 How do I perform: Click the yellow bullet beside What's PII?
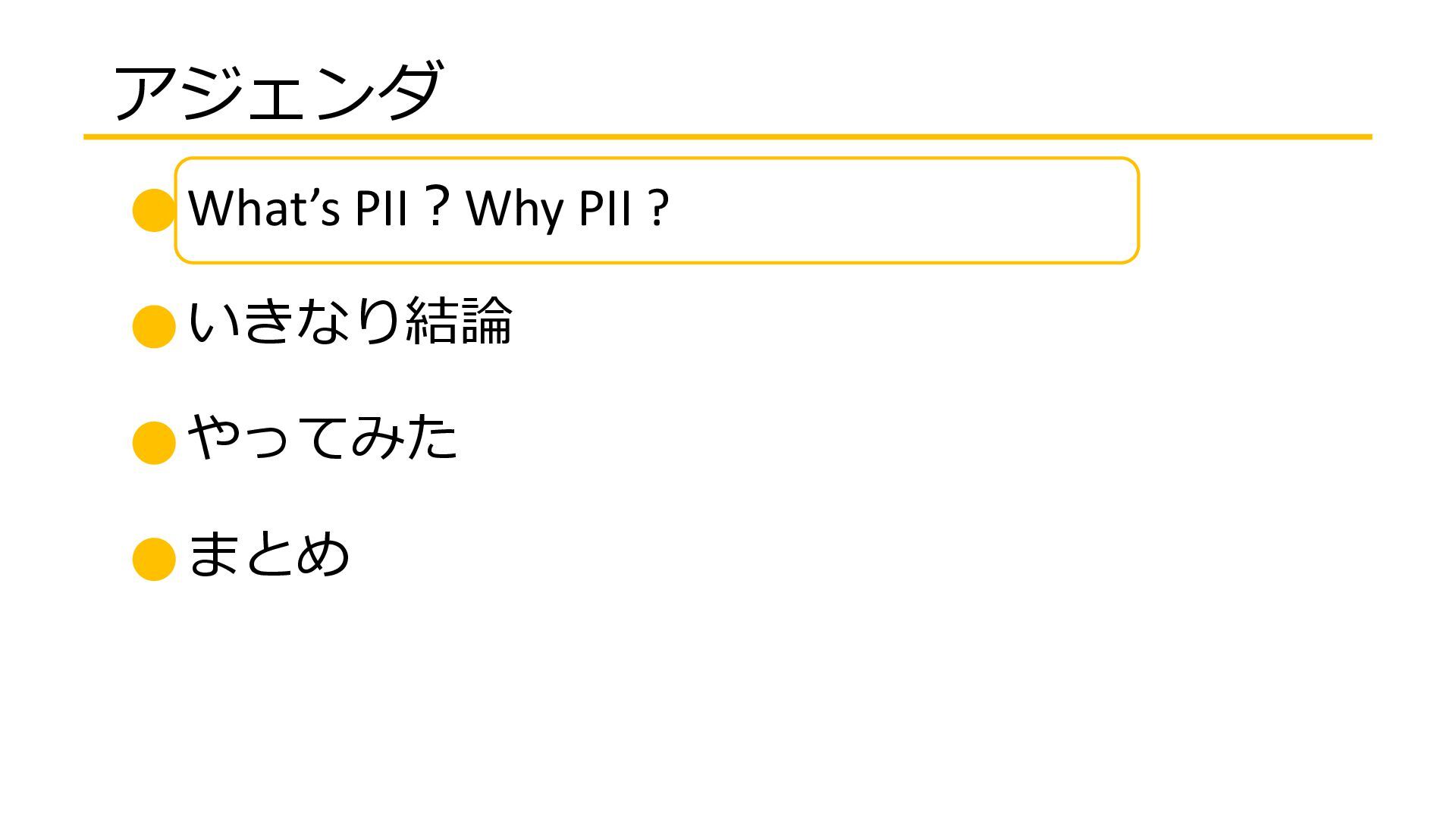click(x=154, y=210)
